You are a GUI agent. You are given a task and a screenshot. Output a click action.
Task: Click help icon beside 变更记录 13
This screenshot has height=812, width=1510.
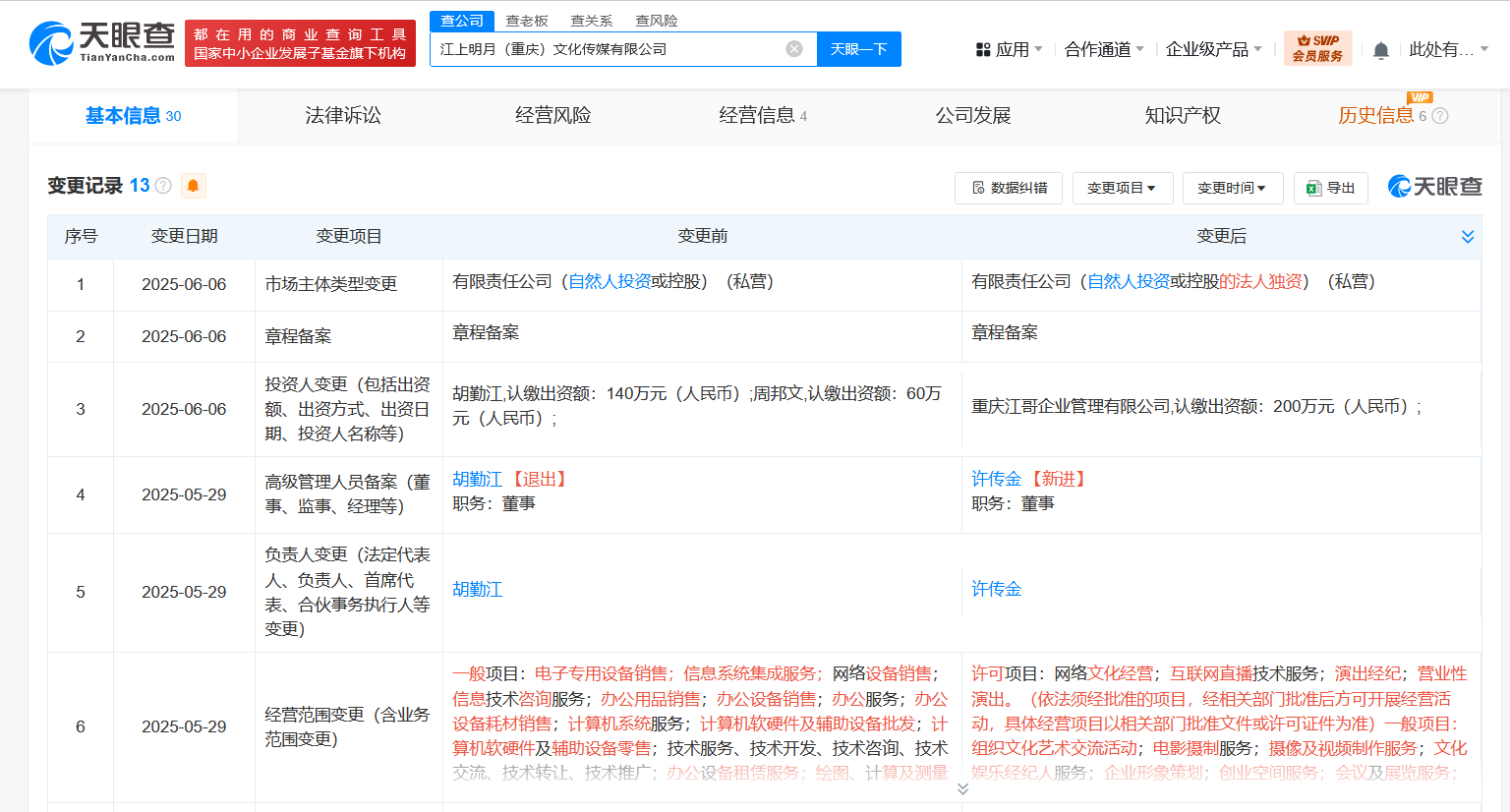[163, 186]
